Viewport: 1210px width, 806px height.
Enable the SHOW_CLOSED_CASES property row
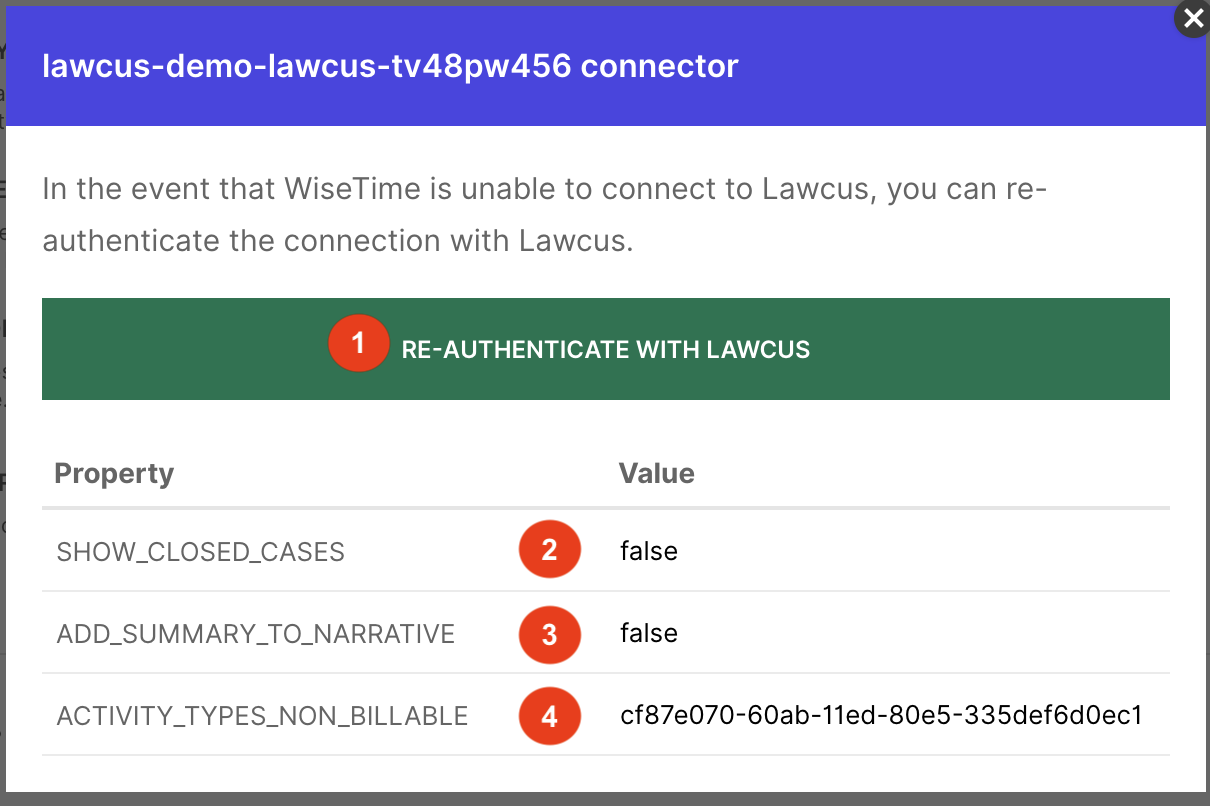coord(200,551)
